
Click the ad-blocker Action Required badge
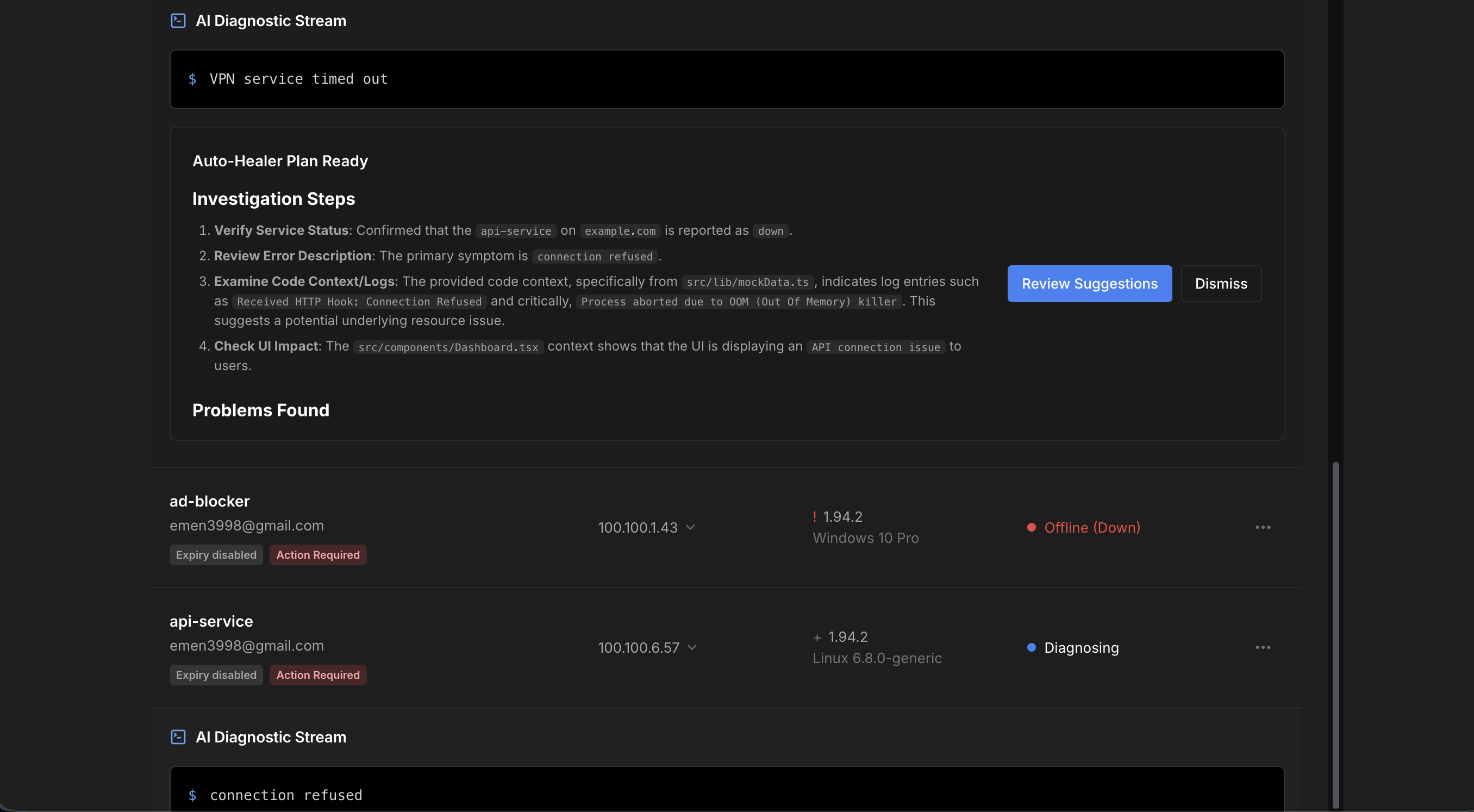tap(317, 554)
